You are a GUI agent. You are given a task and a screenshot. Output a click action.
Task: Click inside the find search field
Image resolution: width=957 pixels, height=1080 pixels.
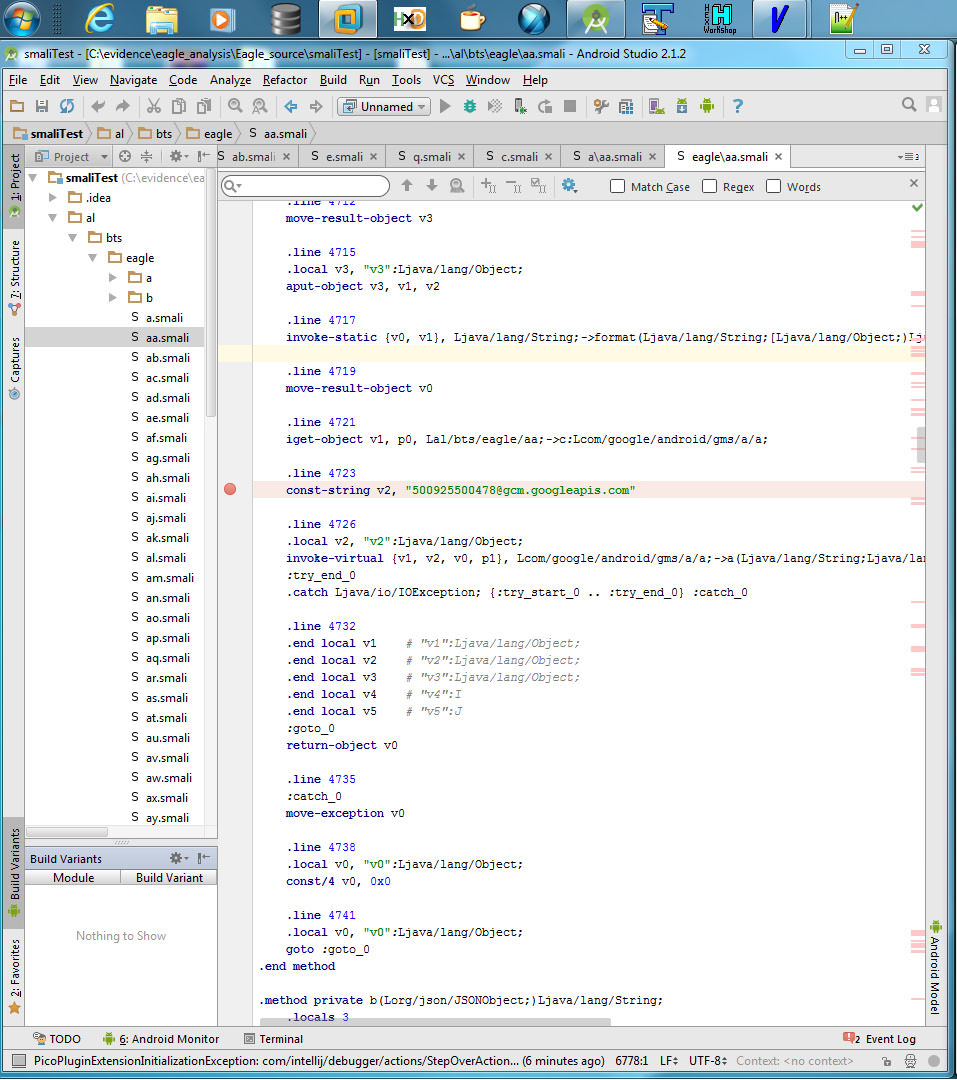[x=312, y=186]
